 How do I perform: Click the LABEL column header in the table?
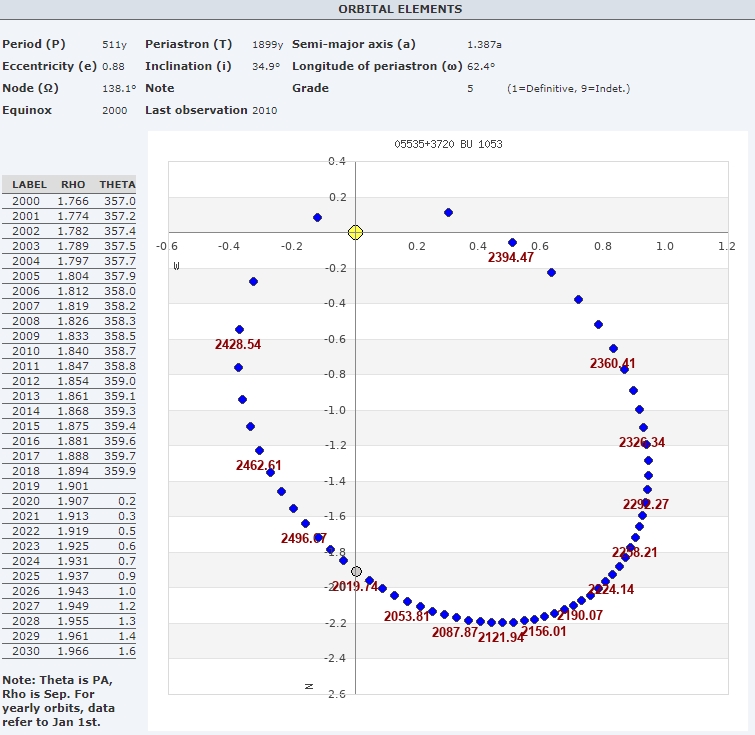29,185
